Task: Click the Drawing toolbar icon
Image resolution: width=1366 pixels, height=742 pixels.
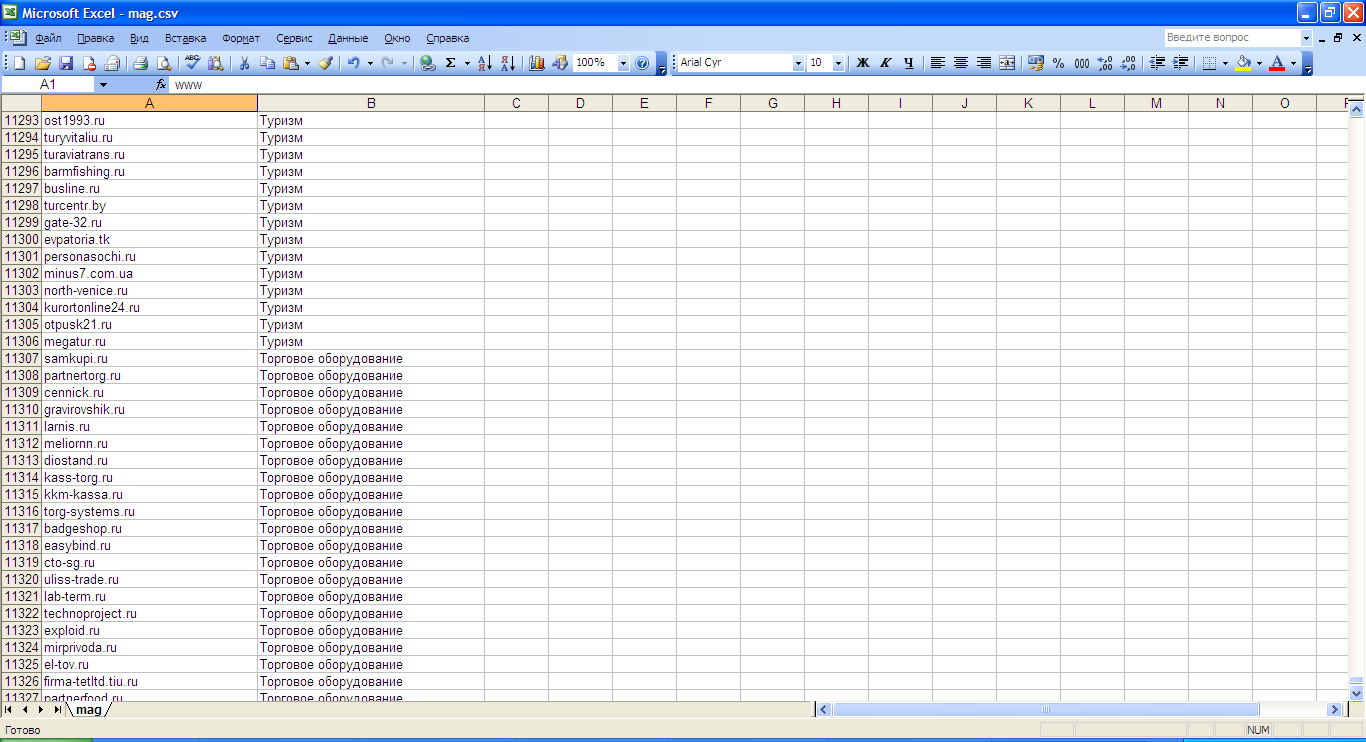Action: tap(560, 63)
